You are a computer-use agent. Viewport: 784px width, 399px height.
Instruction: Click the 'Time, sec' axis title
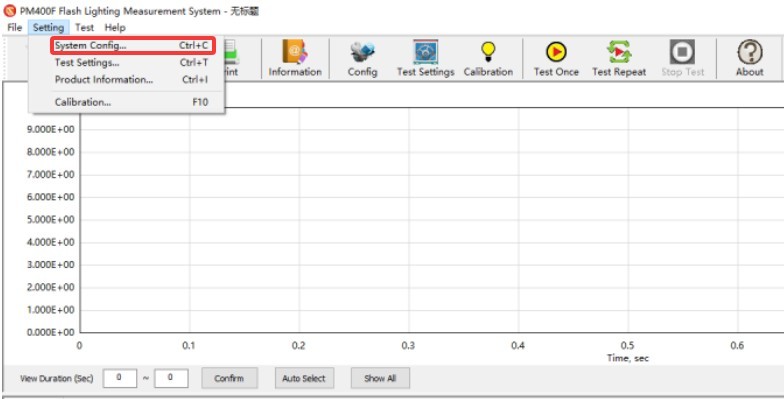tap(628, 358)
